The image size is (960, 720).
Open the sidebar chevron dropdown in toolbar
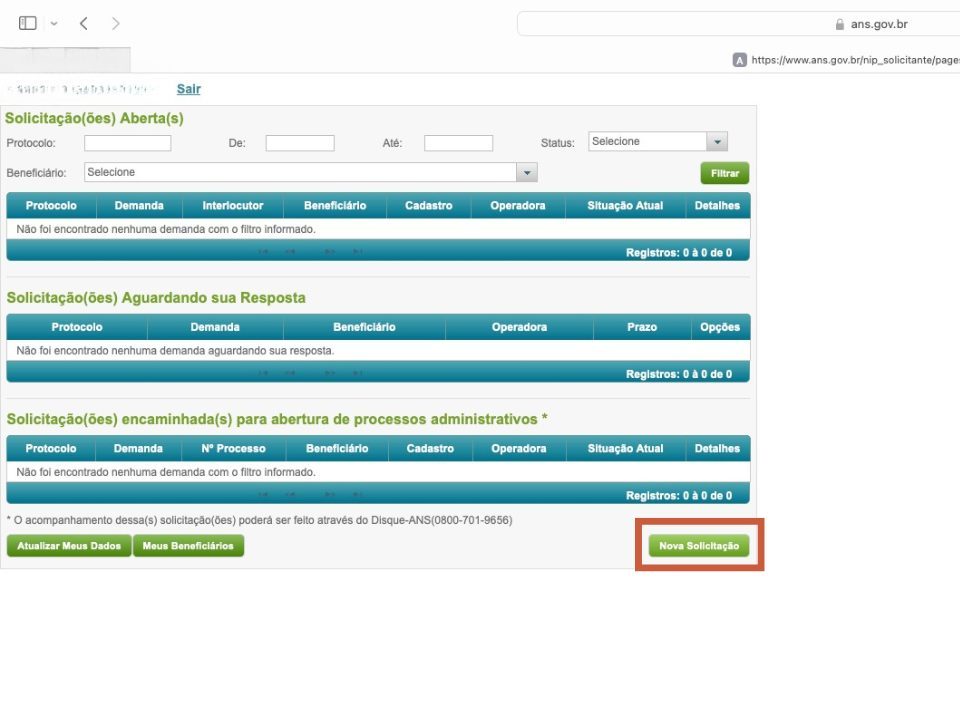click(x=54, y=23)
